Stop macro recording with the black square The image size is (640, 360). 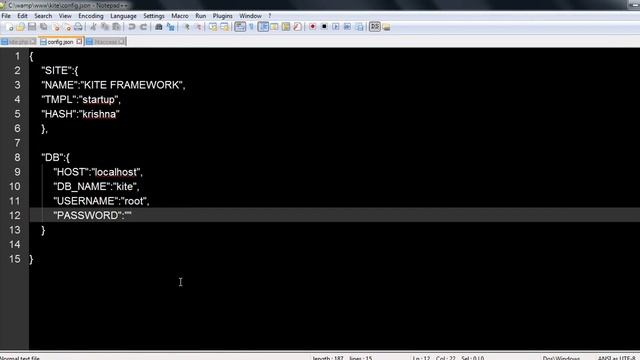click(324, 27)
